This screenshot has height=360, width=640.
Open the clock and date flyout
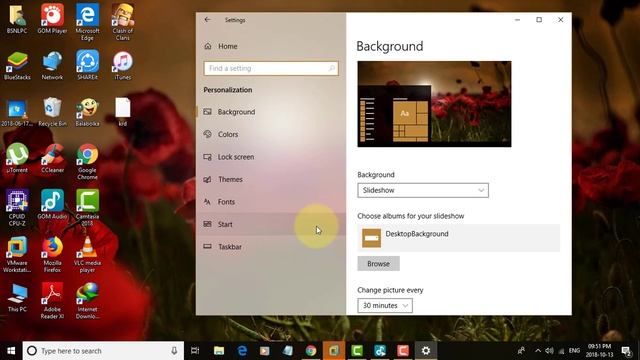tap(600, 351)
